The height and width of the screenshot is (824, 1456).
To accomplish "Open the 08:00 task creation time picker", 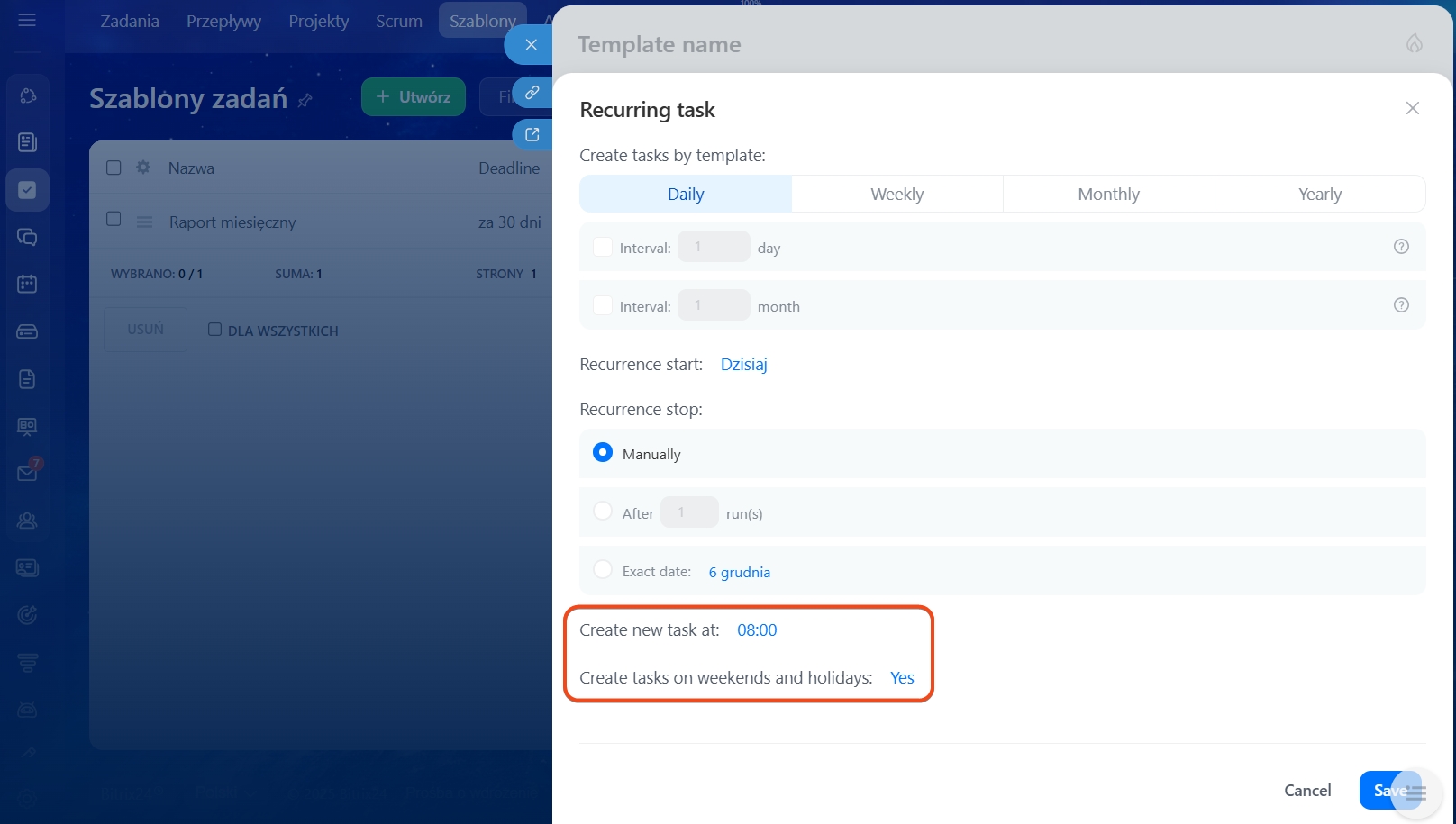I will click(x=756, y=630).
